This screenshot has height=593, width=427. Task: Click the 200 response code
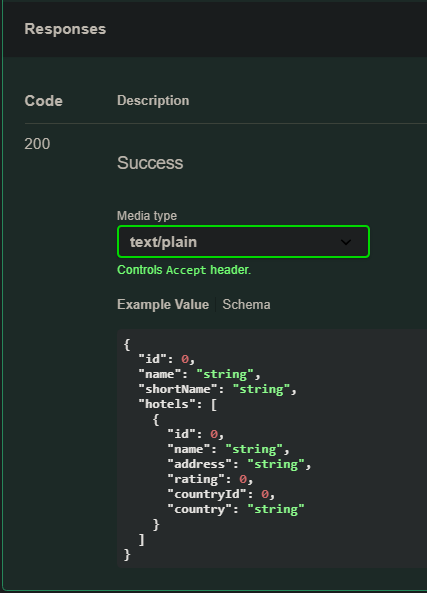[37, 144]
